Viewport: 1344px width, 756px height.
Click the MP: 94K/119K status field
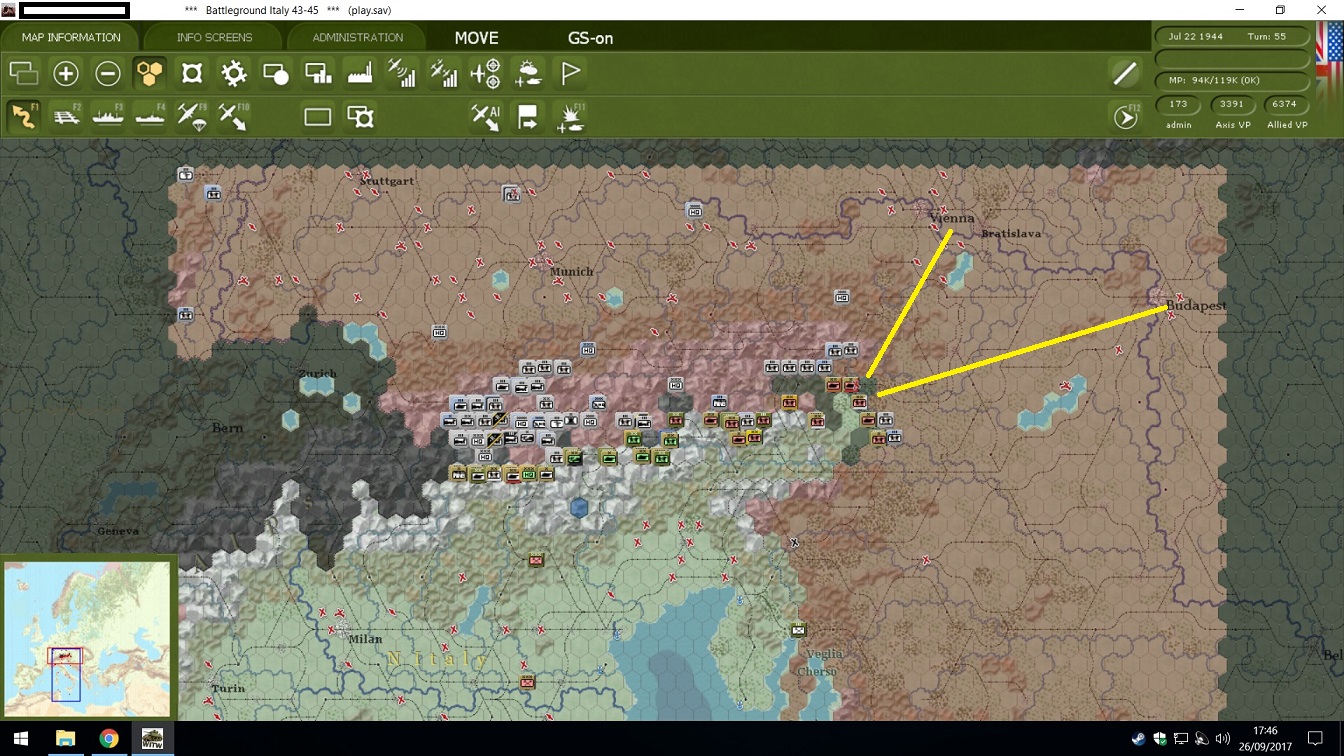tap(1233, 80)
